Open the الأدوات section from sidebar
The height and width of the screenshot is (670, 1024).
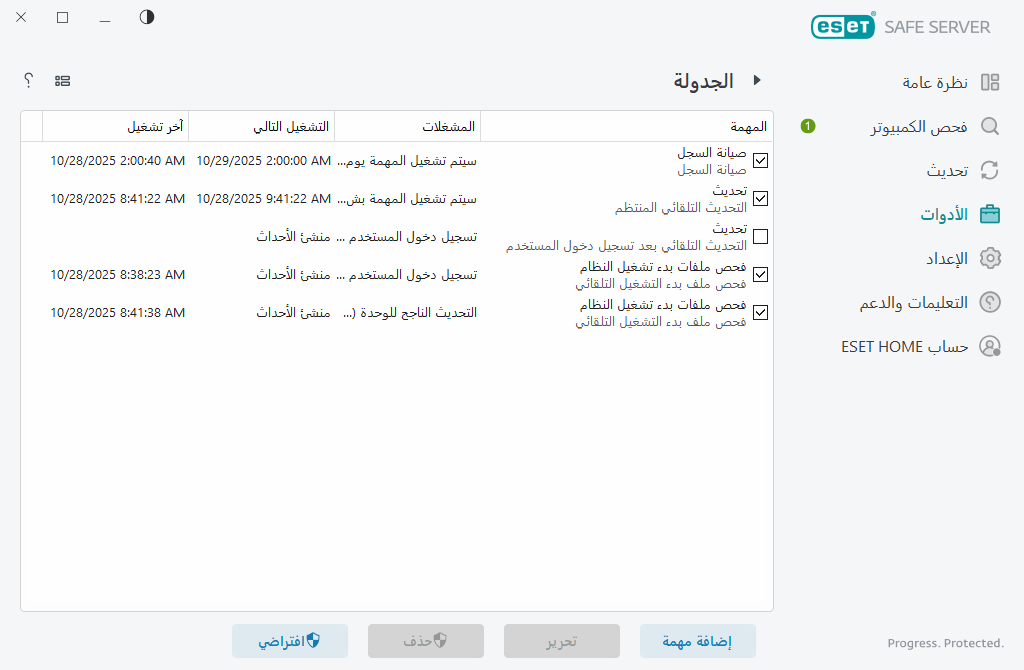[945, 213]
